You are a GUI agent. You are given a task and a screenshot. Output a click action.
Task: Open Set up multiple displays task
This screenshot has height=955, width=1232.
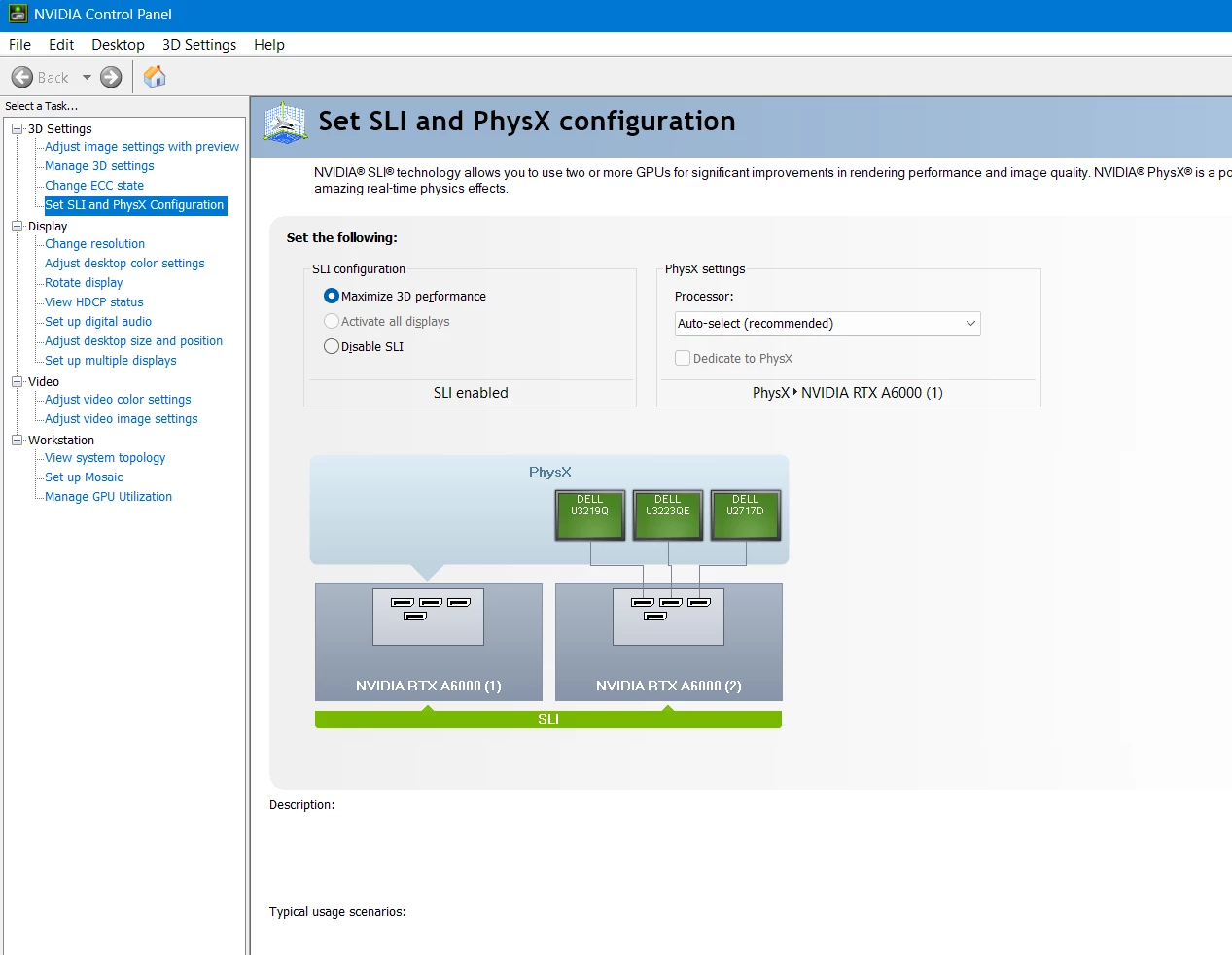pos(111,361)
